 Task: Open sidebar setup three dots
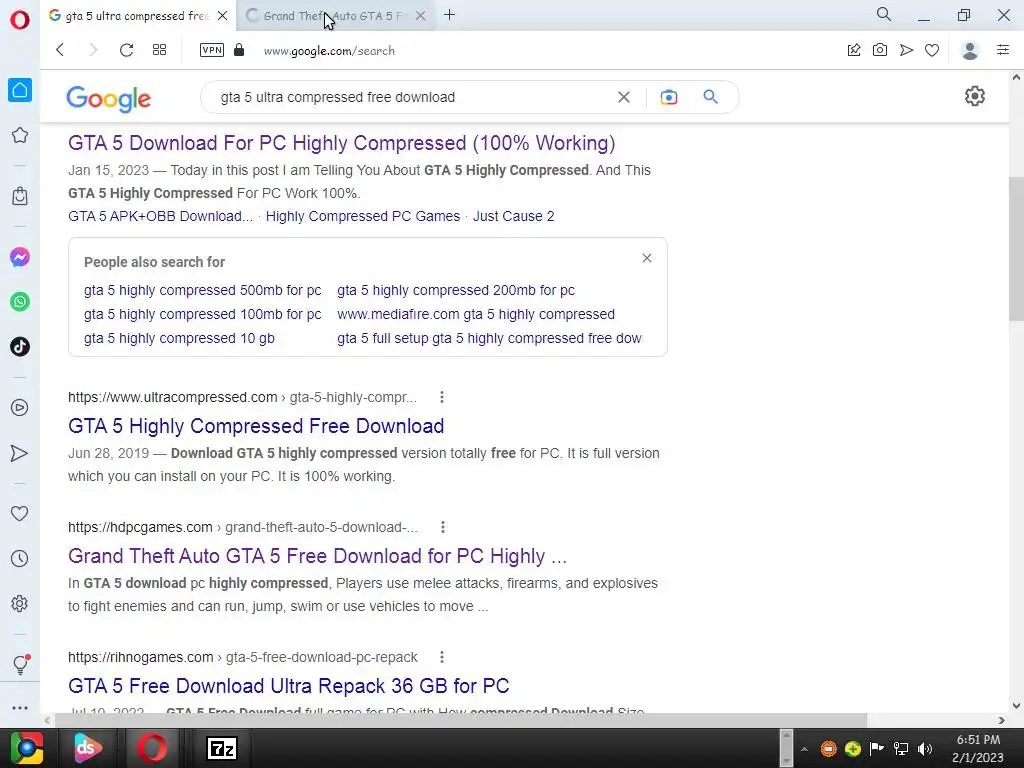(20, 707)
